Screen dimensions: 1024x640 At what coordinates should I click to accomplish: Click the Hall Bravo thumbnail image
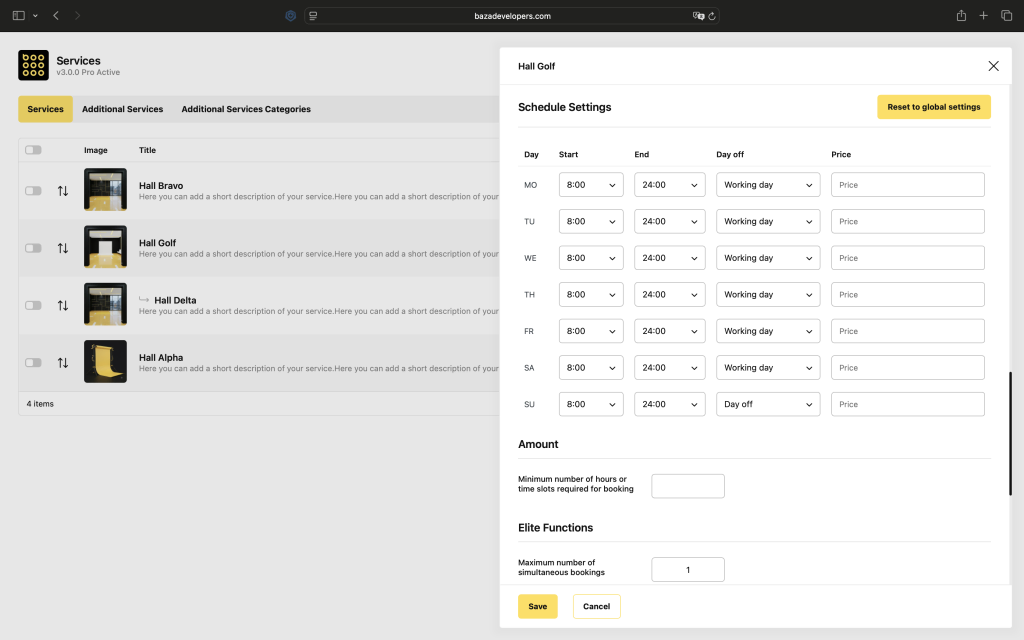105,189
